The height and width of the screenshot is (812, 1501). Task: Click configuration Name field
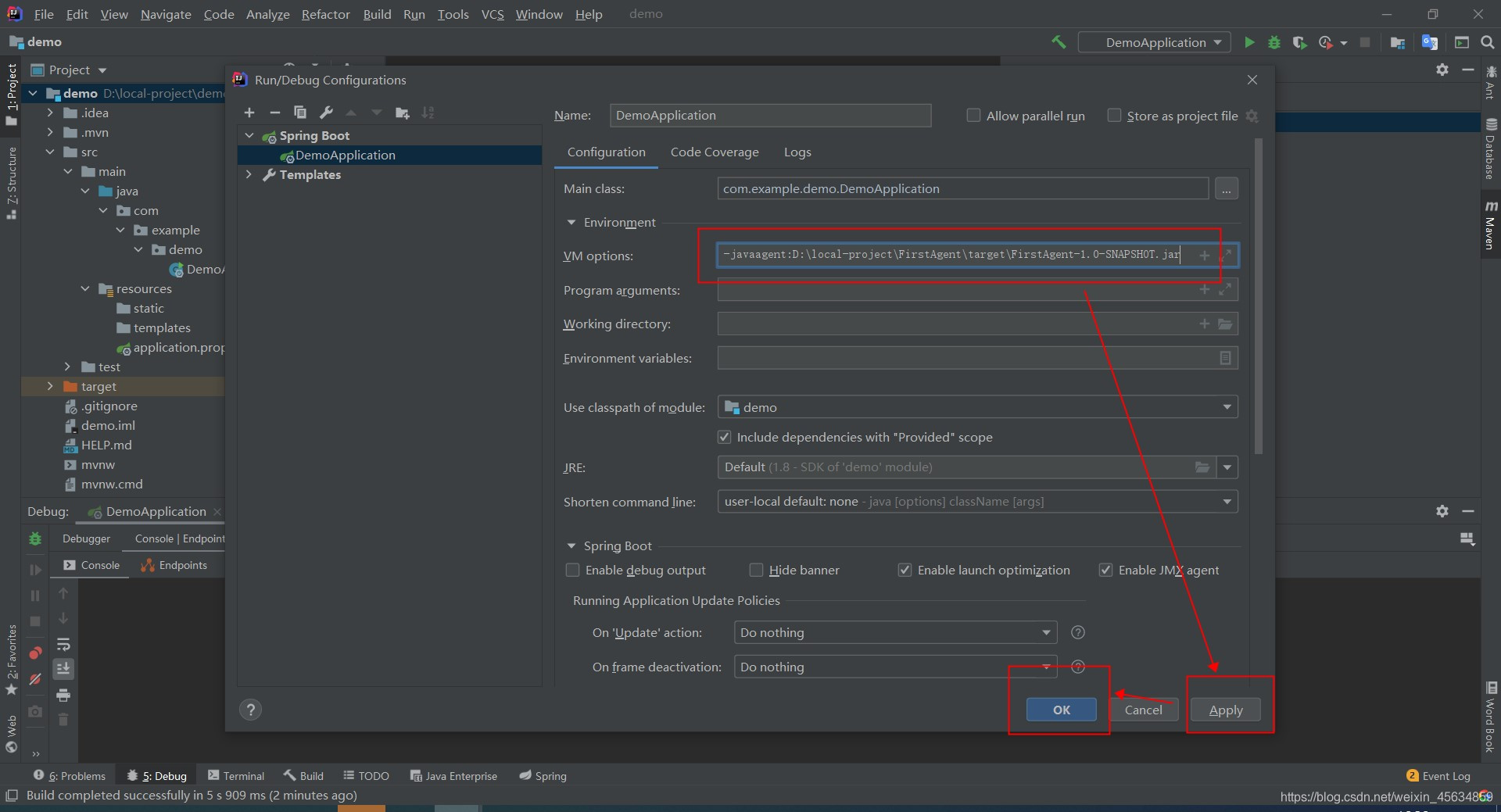click(770, 115)
